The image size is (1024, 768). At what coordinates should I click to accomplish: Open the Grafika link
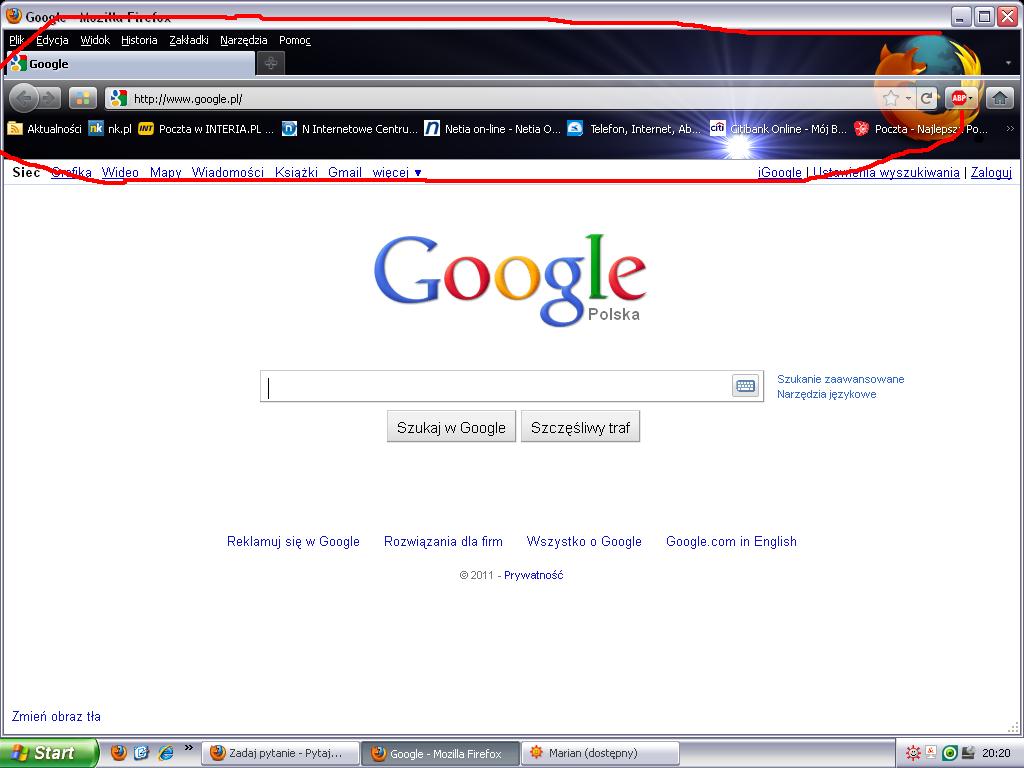[71, 172]
